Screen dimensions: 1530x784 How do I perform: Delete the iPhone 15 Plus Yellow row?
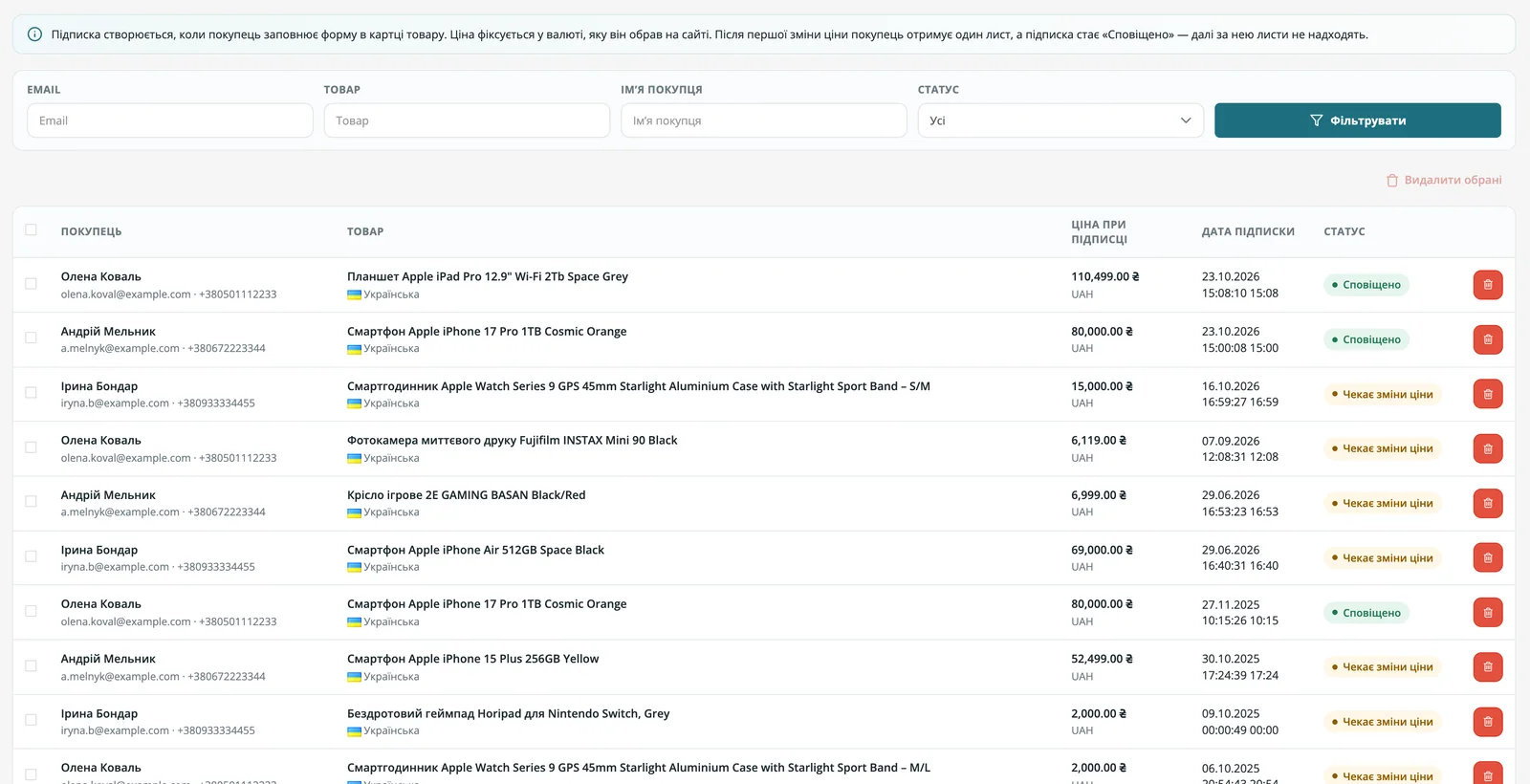click(1488, 667)
